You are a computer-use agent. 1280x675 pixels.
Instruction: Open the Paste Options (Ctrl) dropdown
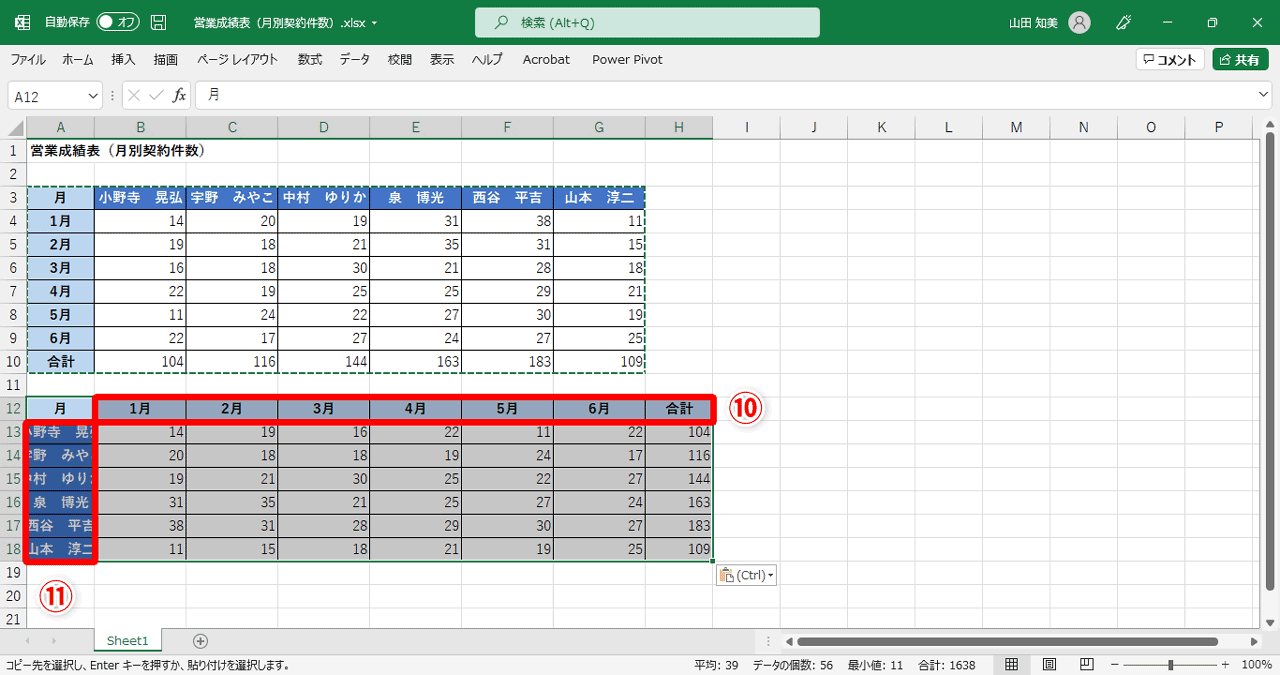[x=746, y=575]
